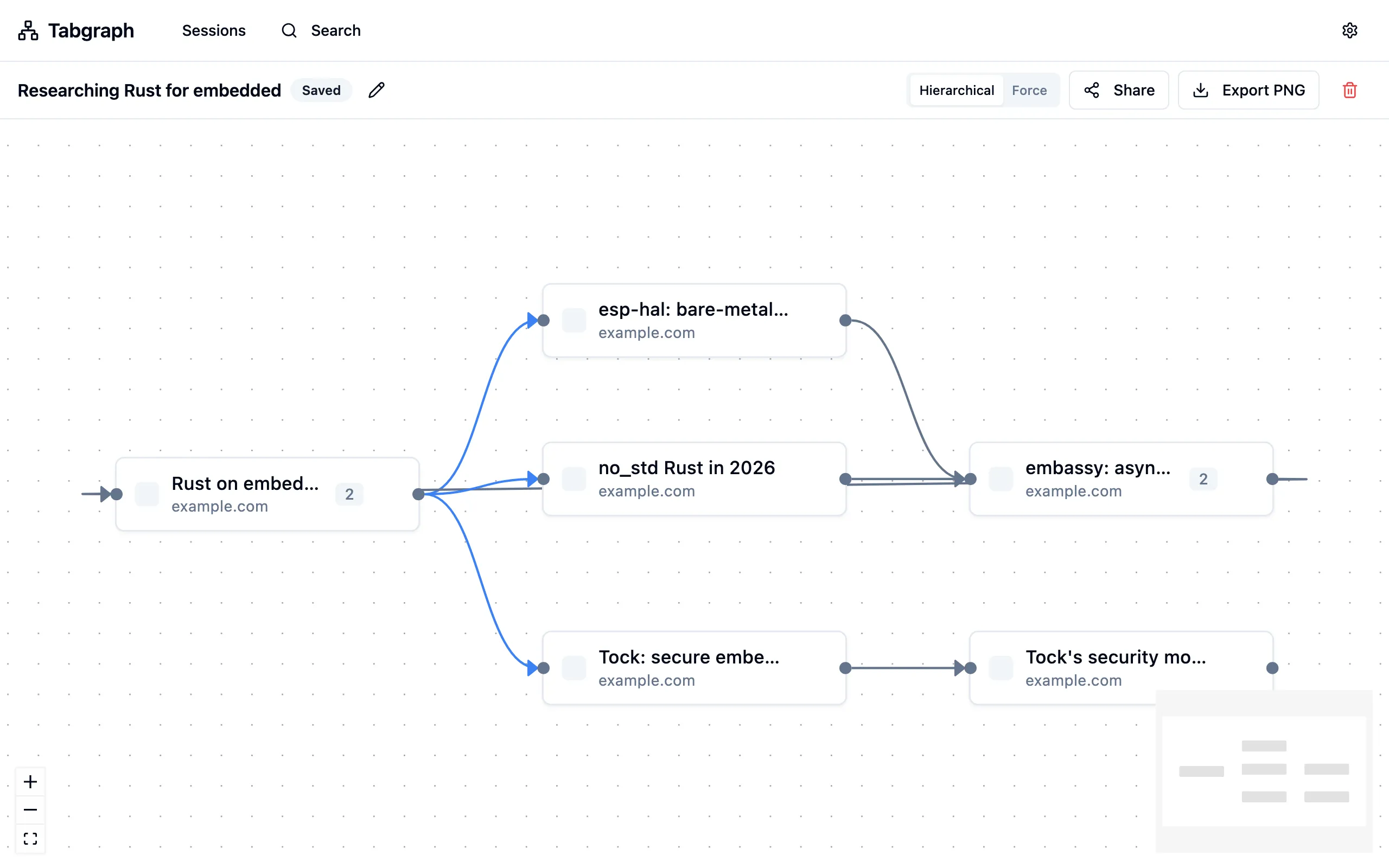Click input handle of 'embassy: asyn...' node

[x=971, y=479]
